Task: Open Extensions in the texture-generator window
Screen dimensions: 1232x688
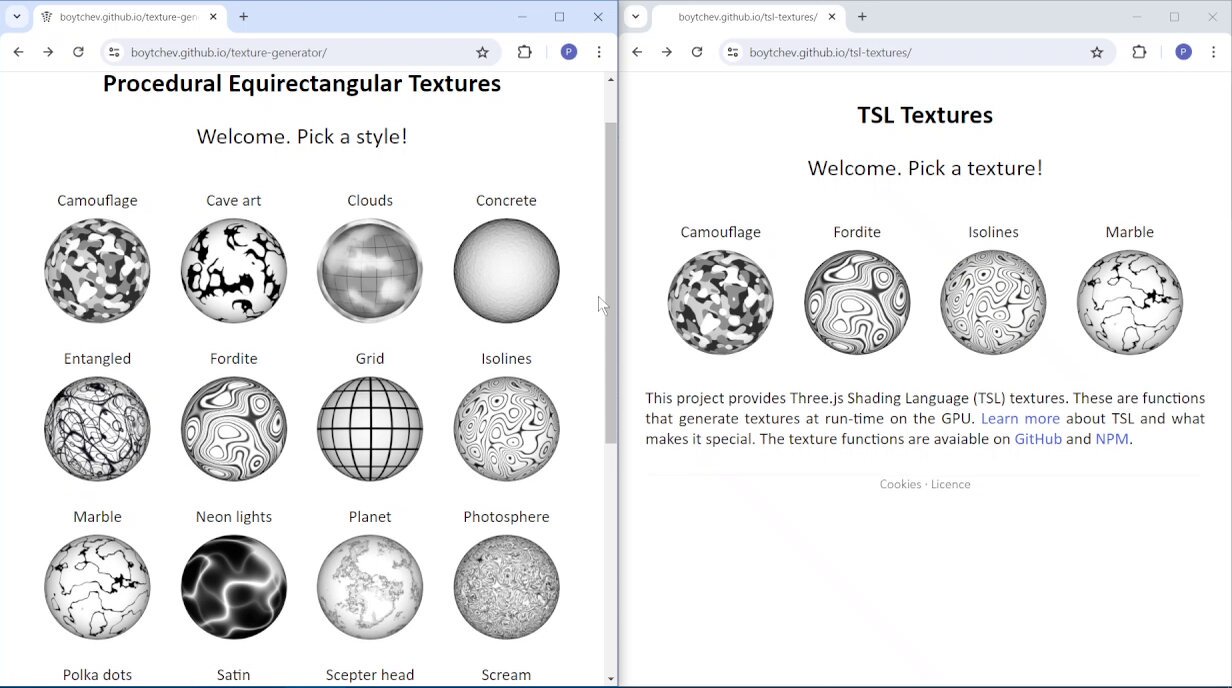Action: 524,52
